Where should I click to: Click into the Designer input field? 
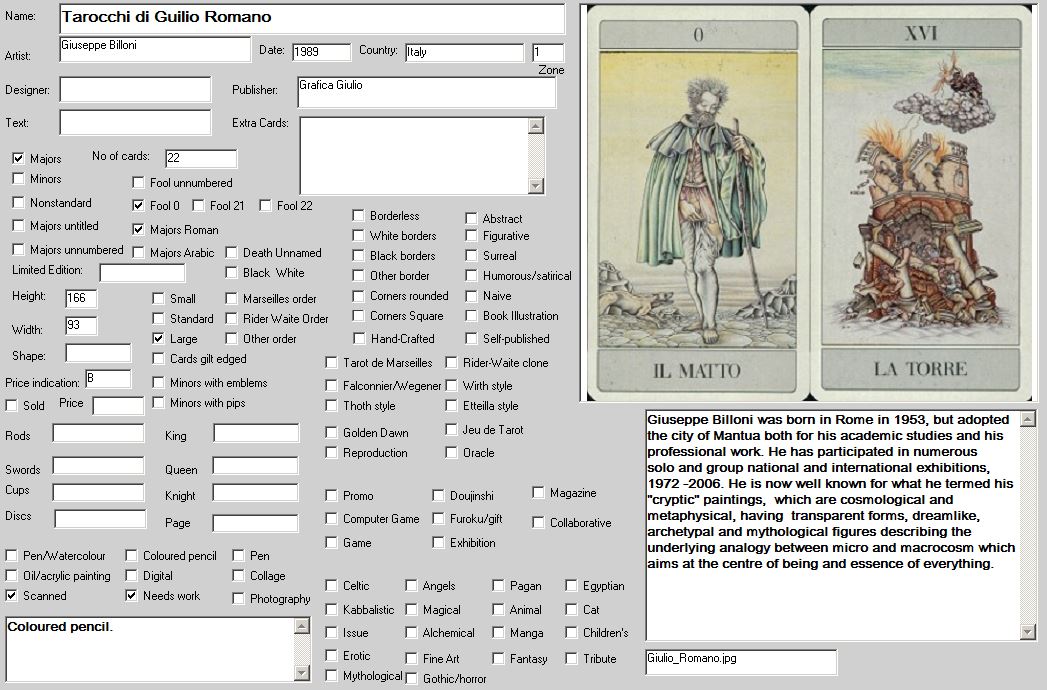(135, 89)
